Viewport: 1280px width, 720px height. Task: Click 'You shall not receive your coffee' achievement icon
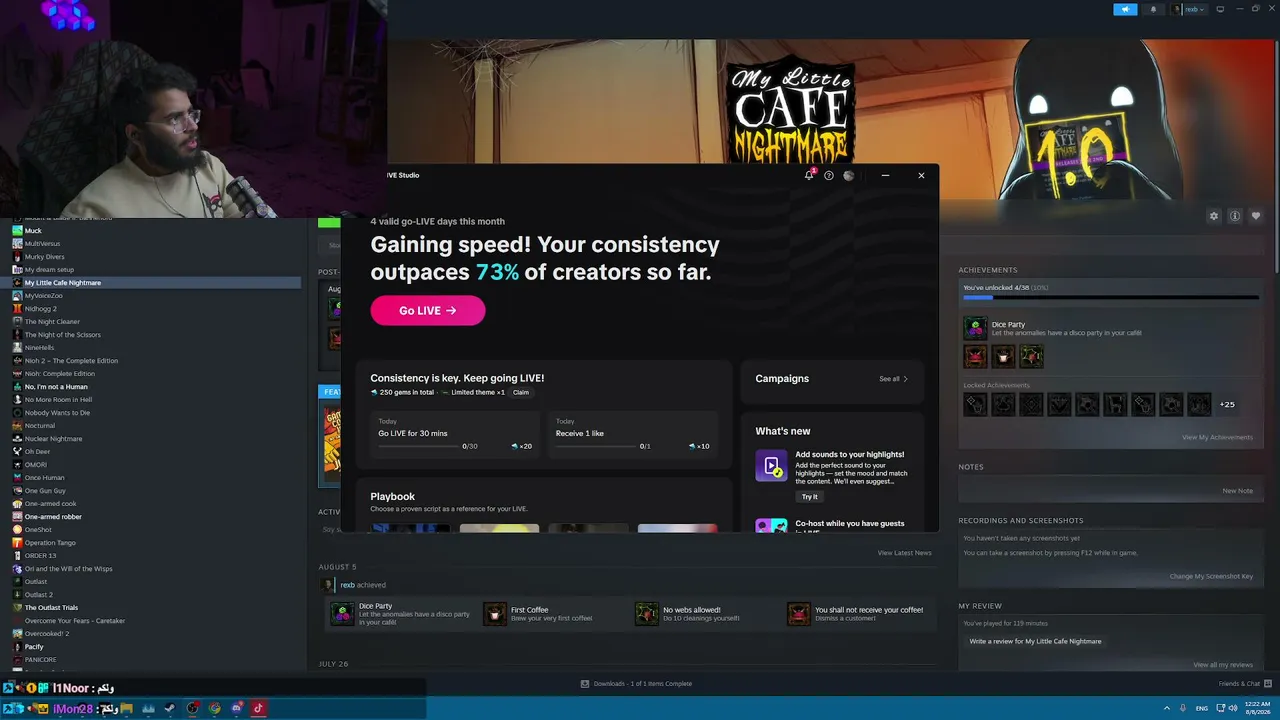[x=799, y=614]
